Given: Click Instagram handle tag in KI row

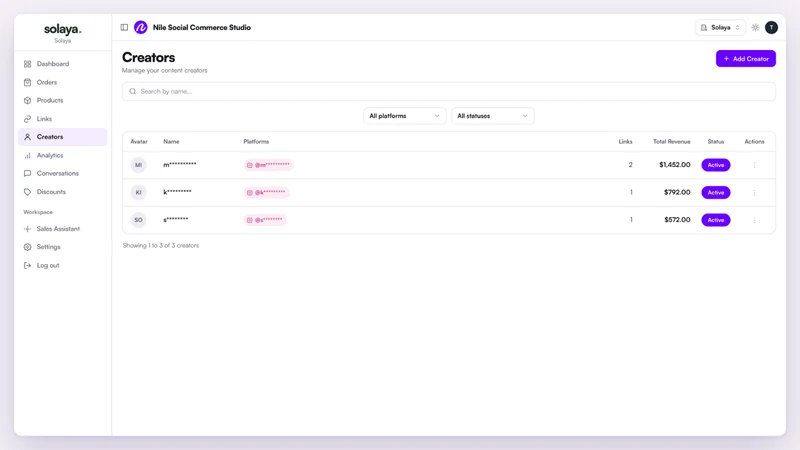Looking at the screenshot, I should tap(266, 192).
